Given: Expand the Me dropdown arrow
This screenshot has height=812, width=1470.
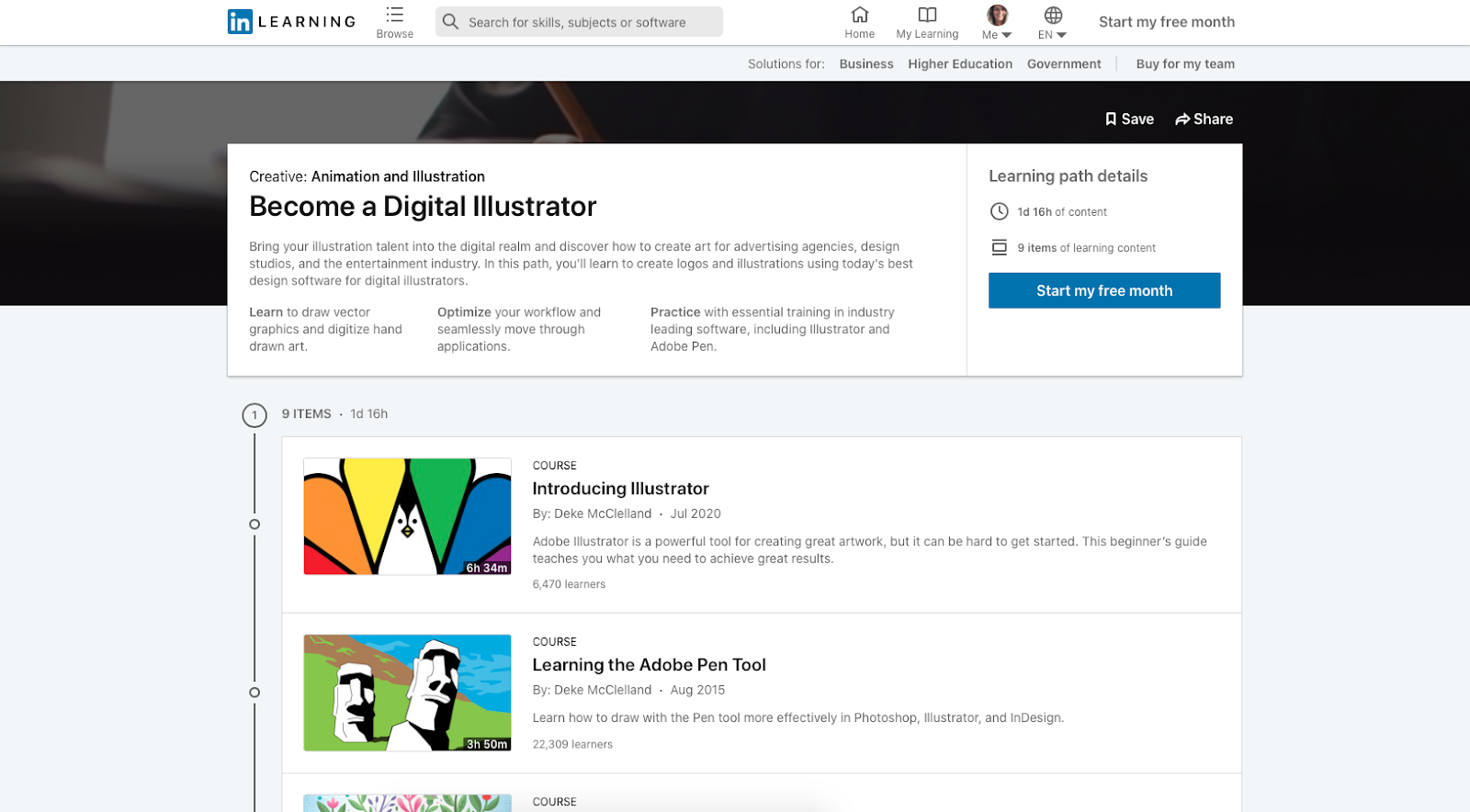Looking at the screenshot, I should click(1006, 35).
